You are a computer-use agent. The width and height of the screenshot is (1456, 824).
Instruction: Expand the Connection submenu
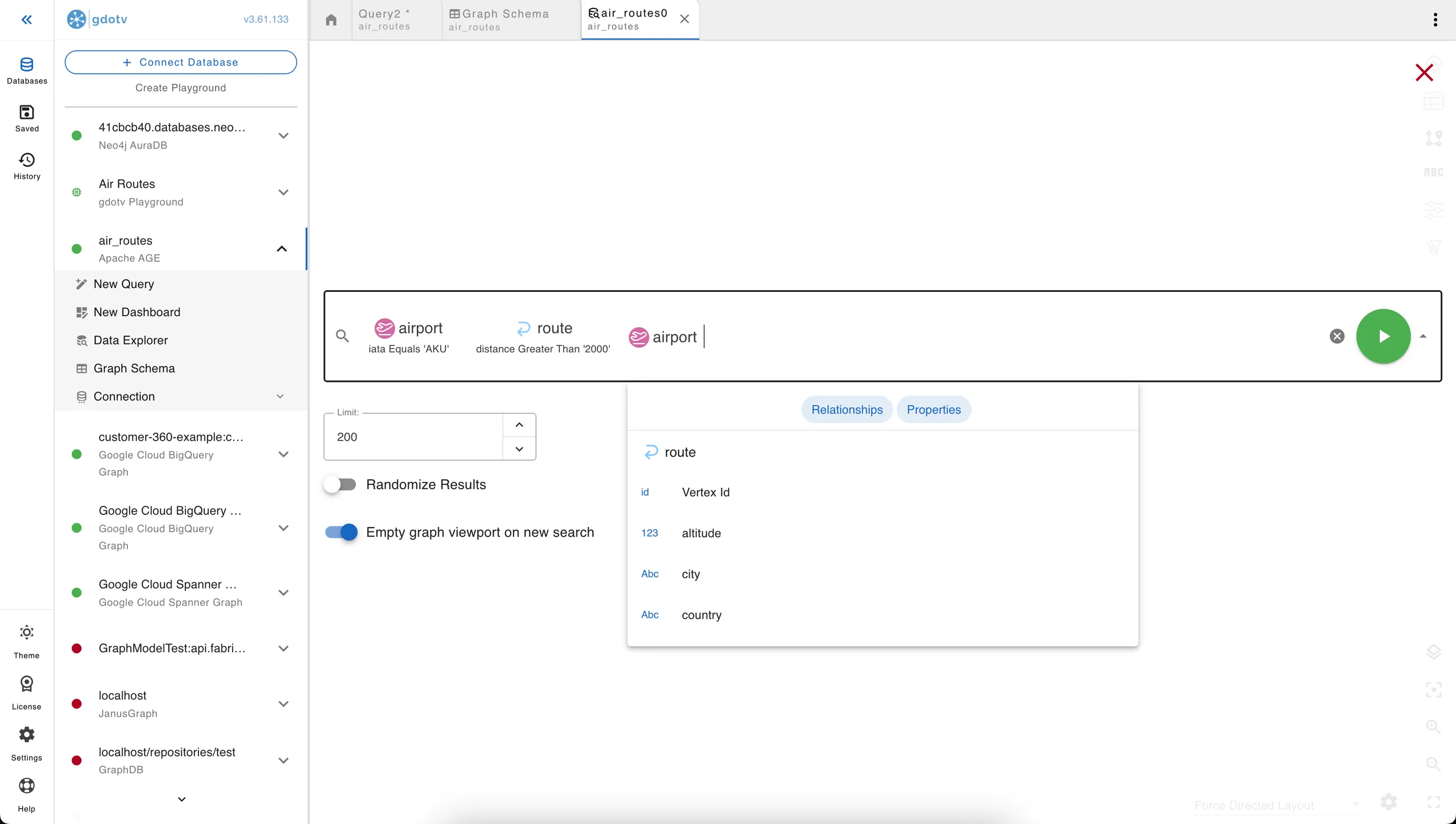click(x=280, y=397)
